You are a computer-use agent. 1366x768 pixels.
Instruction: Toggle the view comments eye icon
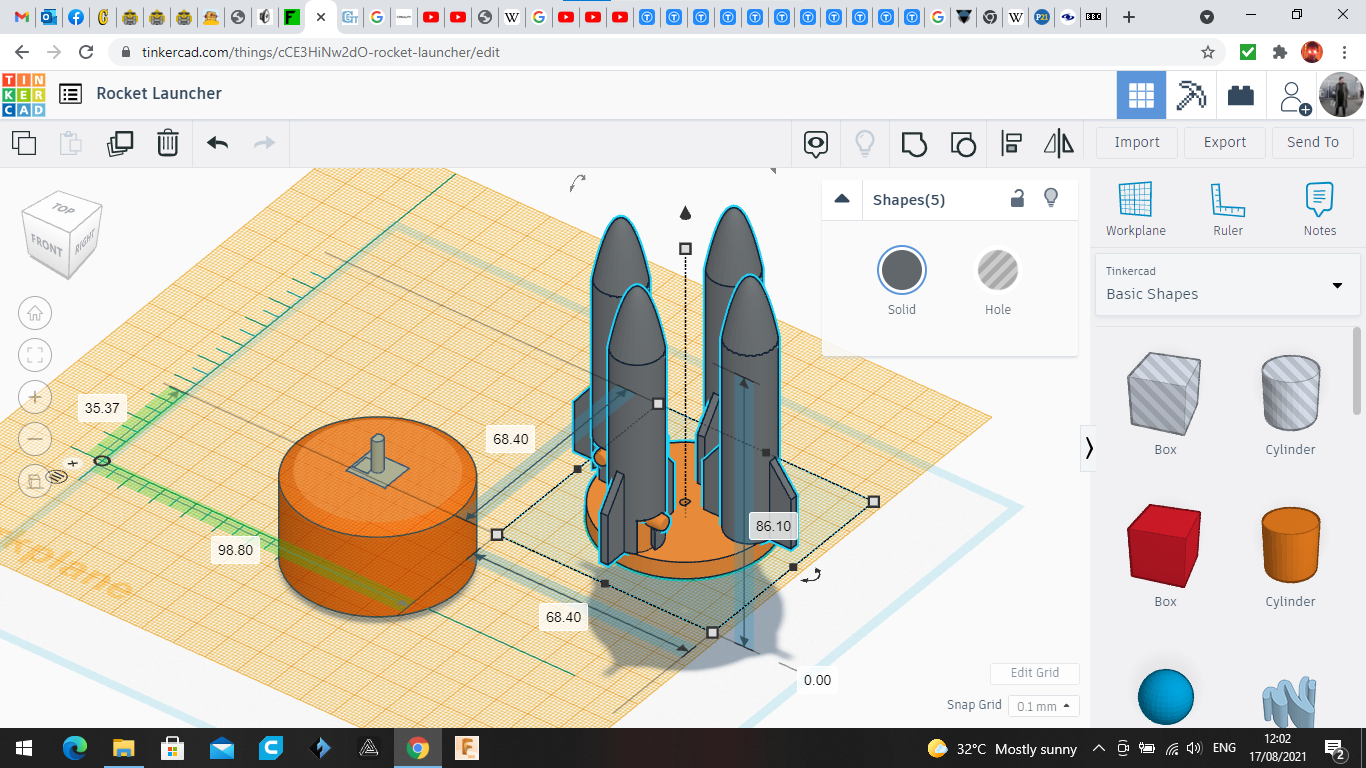(x=816, y=144)
